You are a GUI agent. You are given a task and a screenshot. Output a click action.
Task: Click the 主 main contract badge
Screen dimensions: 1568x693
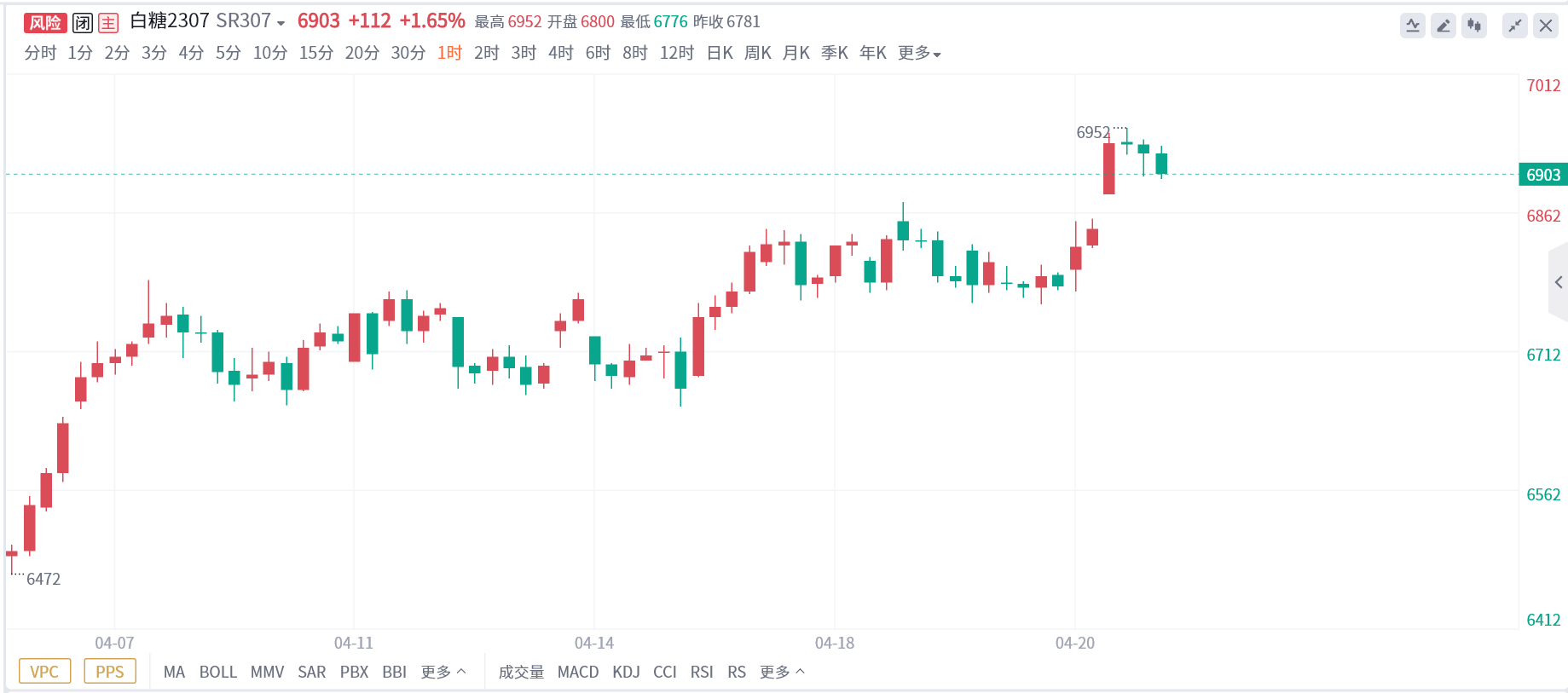pyautogui.click(x=108, y=23)
